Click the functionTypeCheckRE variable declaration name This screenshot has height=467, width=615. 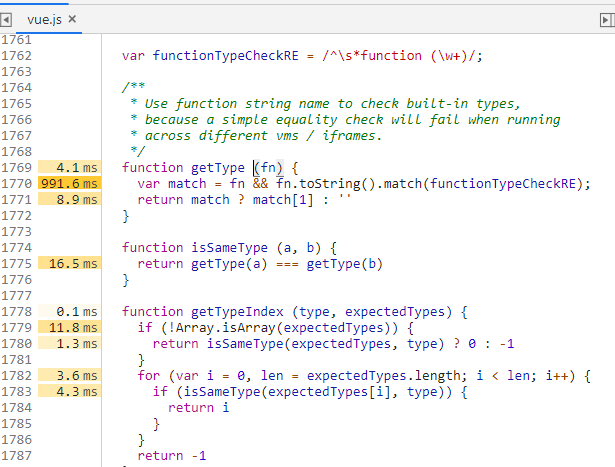(226, 56)
